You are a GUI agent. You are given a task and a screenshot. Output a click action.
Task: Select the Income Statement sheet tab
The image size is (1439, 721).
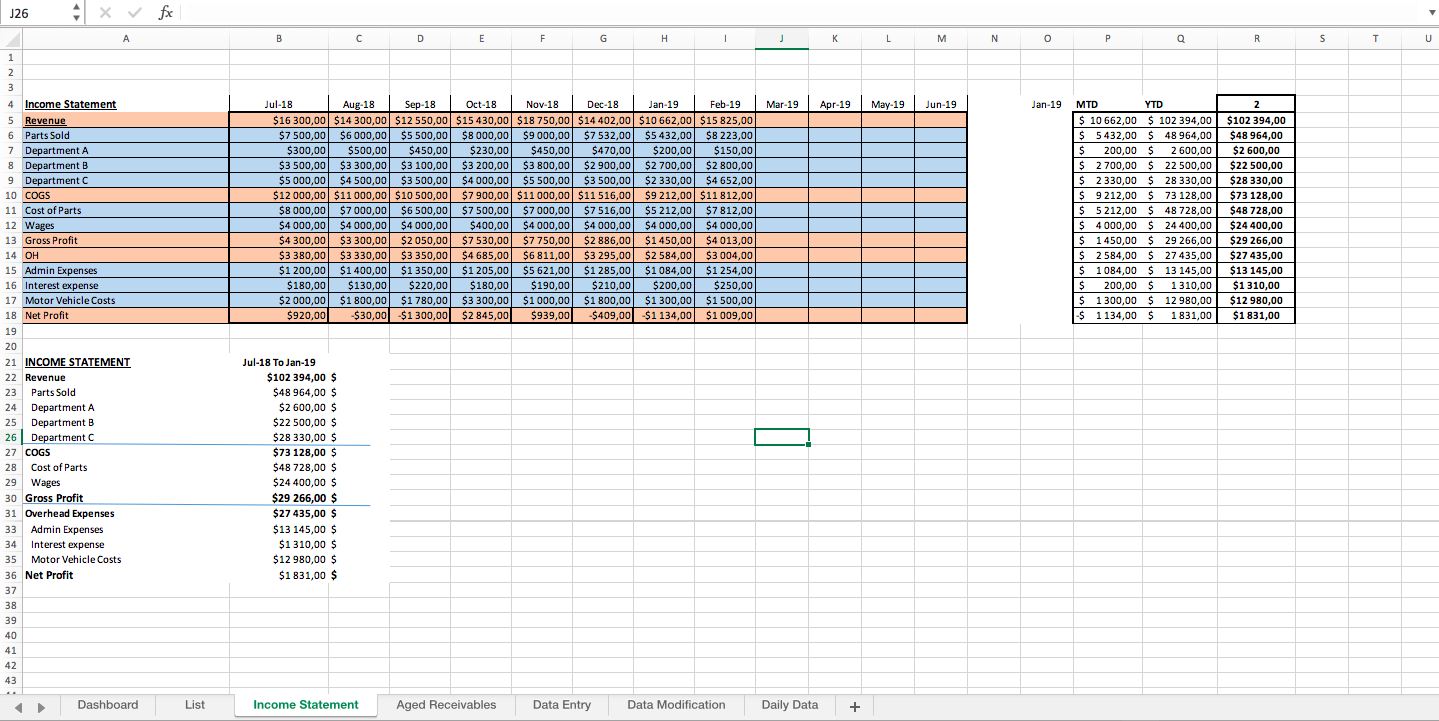[x=306, y=705]
